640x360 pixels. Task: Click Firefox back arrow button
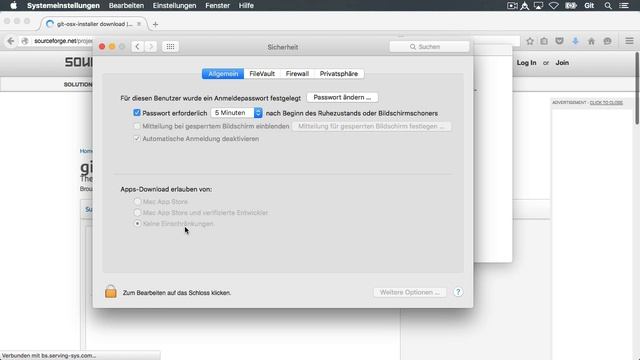tap(11, 41)
